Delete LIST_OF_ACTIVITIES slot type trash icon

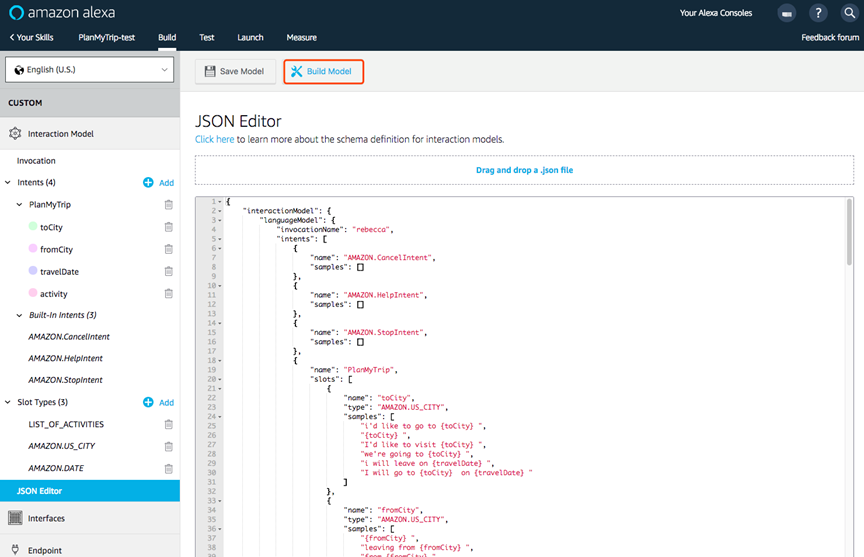[x=169, y=424]
